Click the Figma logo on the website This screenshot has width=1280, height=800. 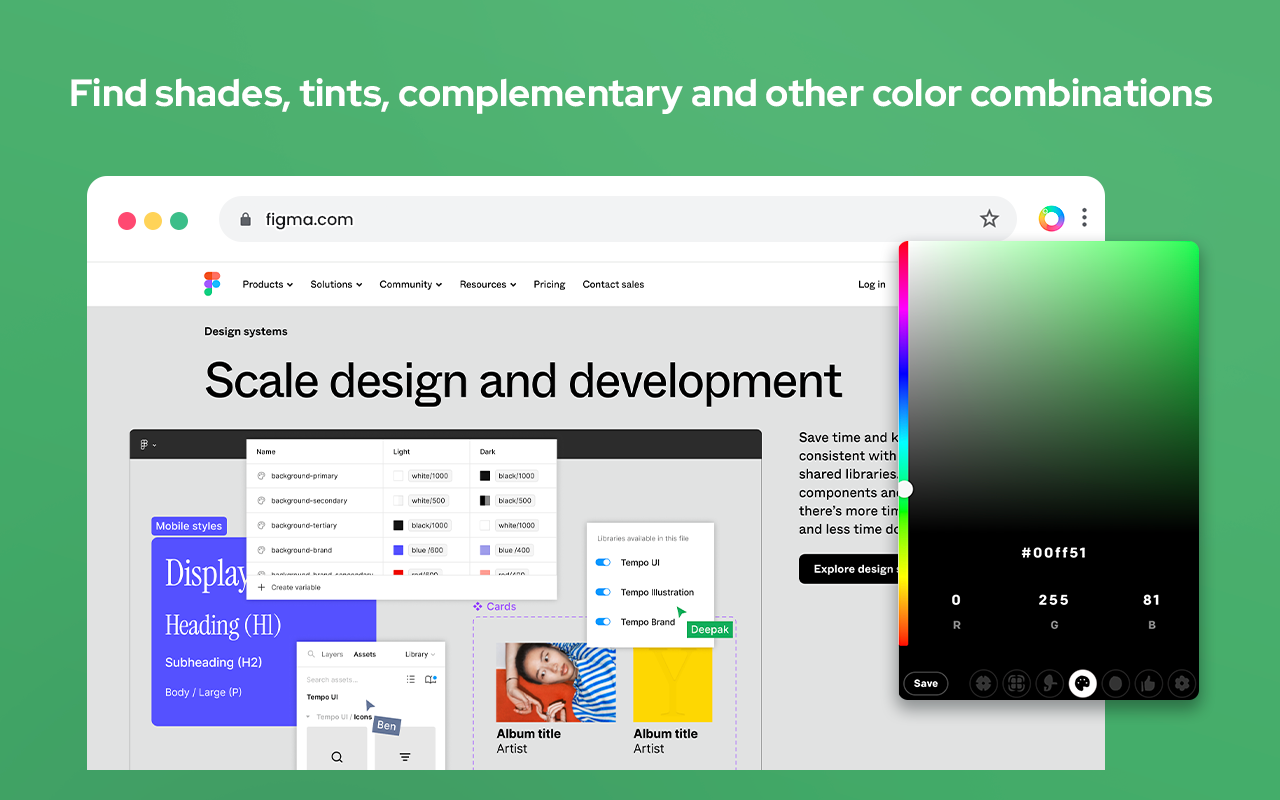pyautogui.click(x=211, y=284)
